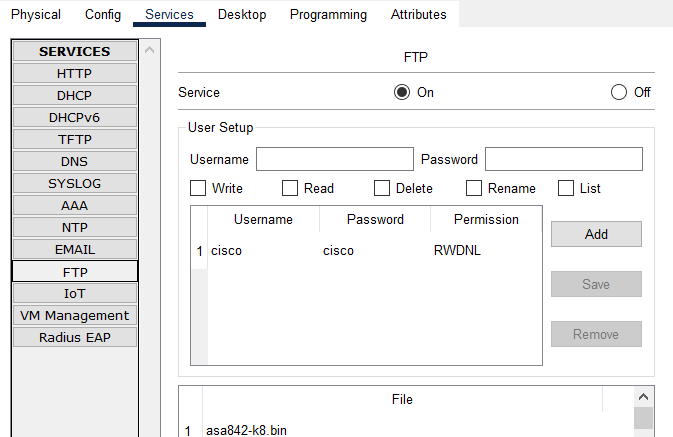The width and height of the screenshot is (673, 437).
Task: Enable the Rename permission checkbox
Action: [x=474, y=188]
